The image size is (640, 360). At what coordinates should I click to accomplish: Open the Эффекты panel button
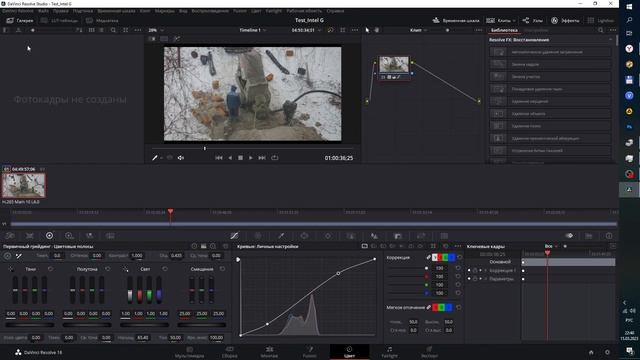(565, 20)
